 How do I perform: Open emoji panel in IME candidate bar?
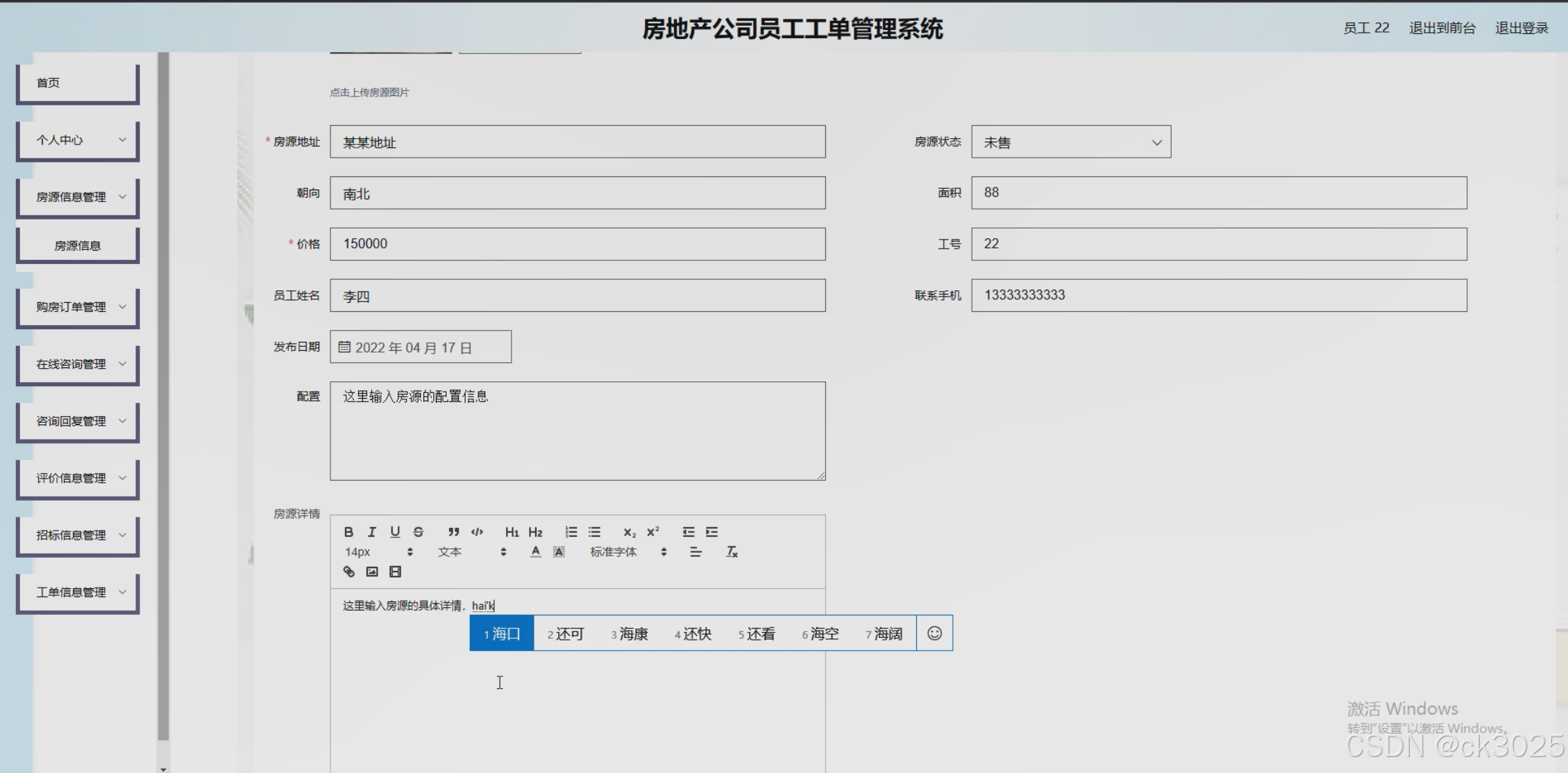pyautogui.click(x=934, y=633)
